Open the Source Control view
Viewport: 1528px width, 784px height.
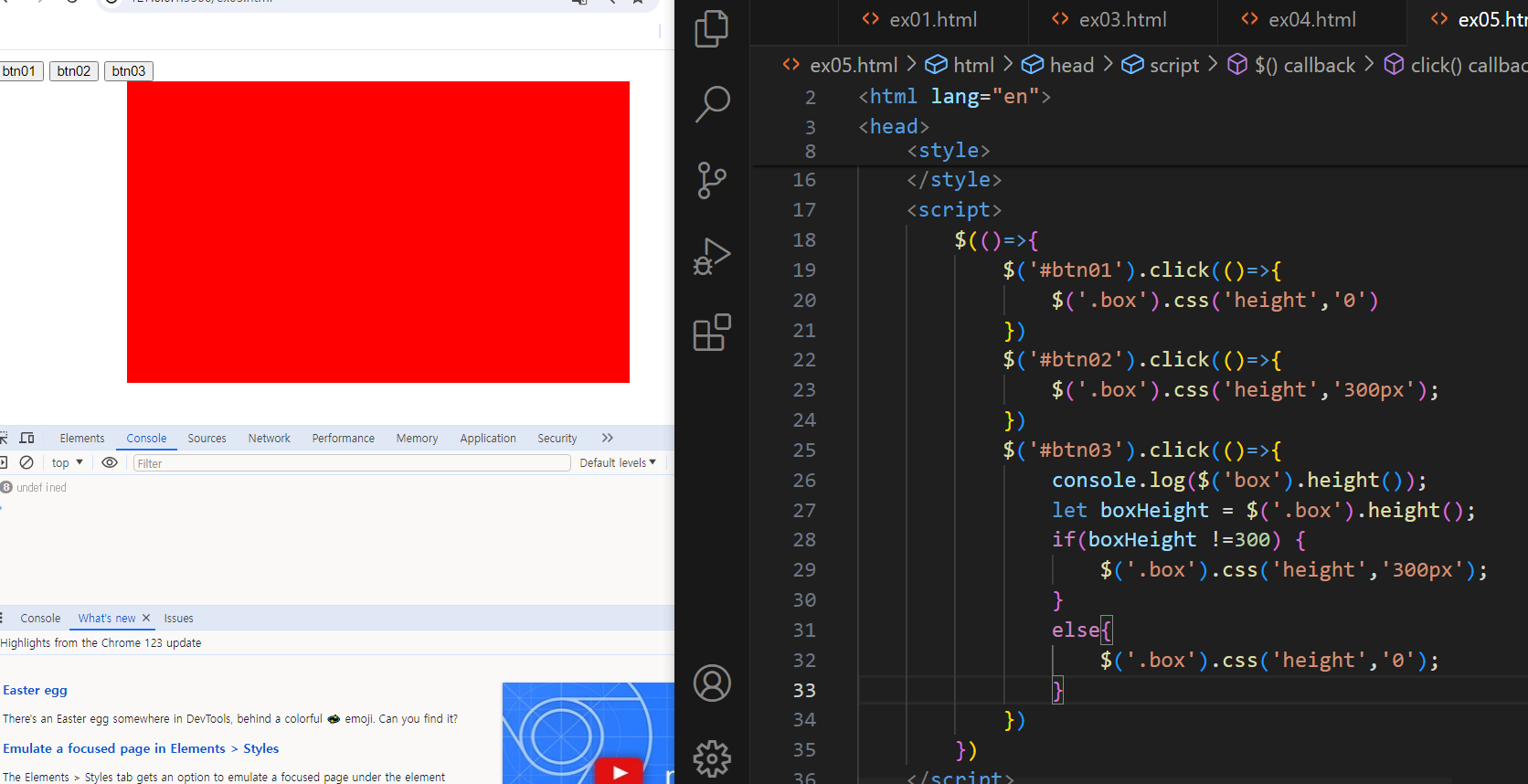tap(712, 180)
